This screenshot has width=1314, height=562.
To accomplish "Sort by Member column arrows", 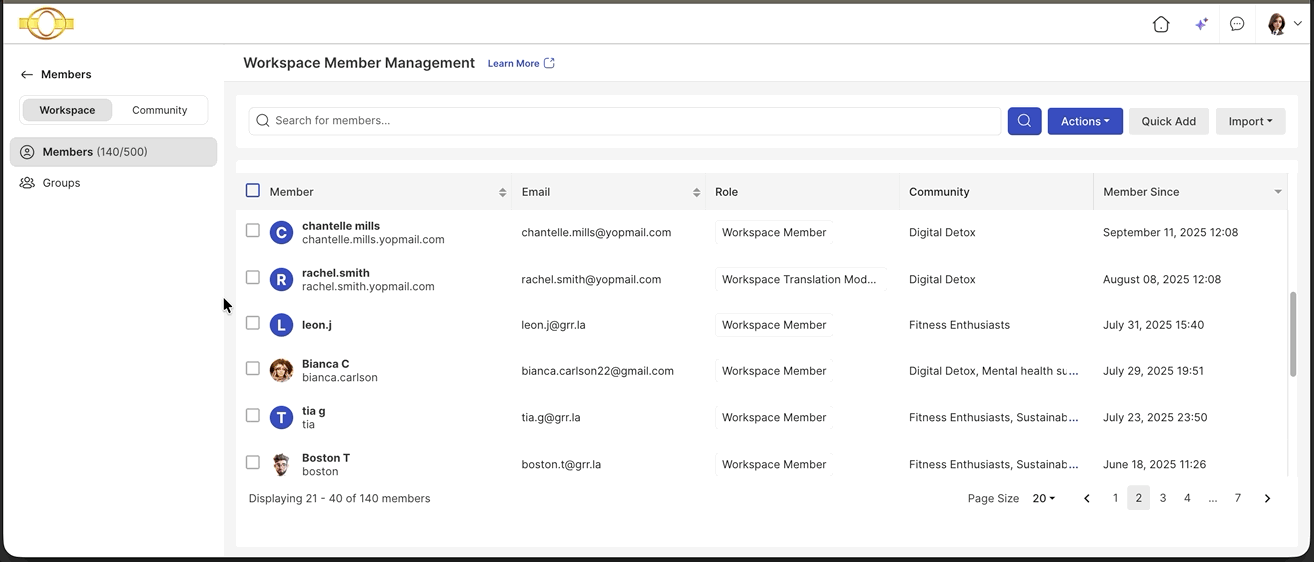I will coord(502,192).
